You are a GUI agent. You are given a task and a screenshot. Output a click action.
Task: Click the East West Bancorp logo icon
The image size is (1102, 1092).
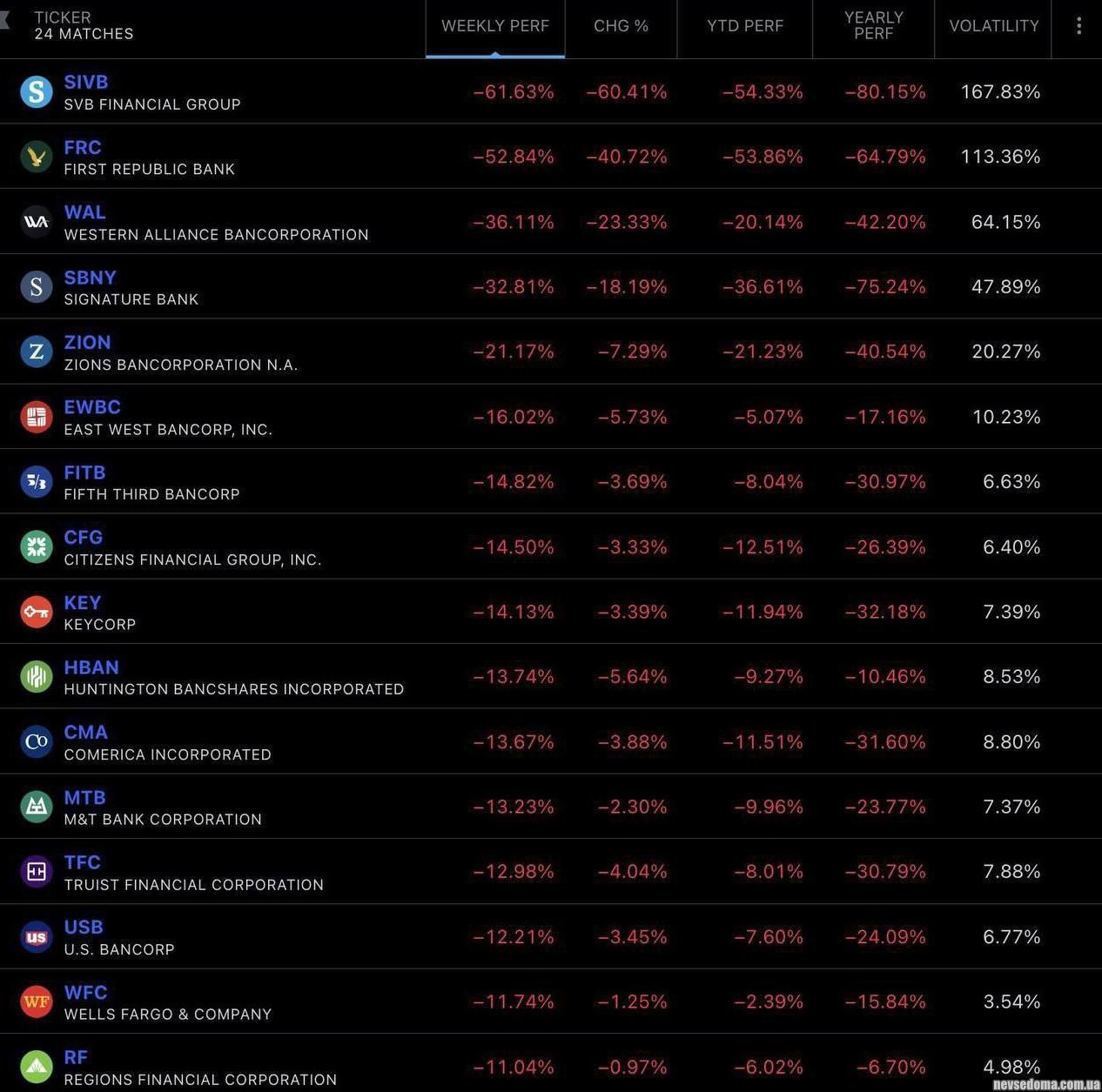coord(36,417)
